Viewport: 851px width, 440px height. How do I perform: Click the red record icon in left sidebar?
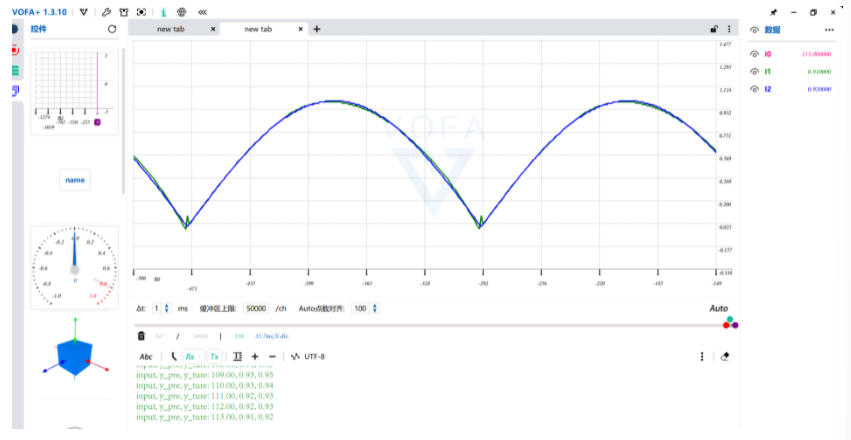[x=15, y=50]
